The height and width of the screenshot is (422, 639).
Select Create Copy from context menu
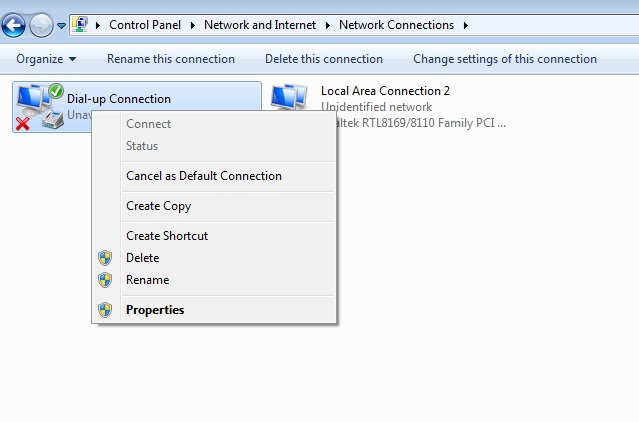click(x=158, y=206)
